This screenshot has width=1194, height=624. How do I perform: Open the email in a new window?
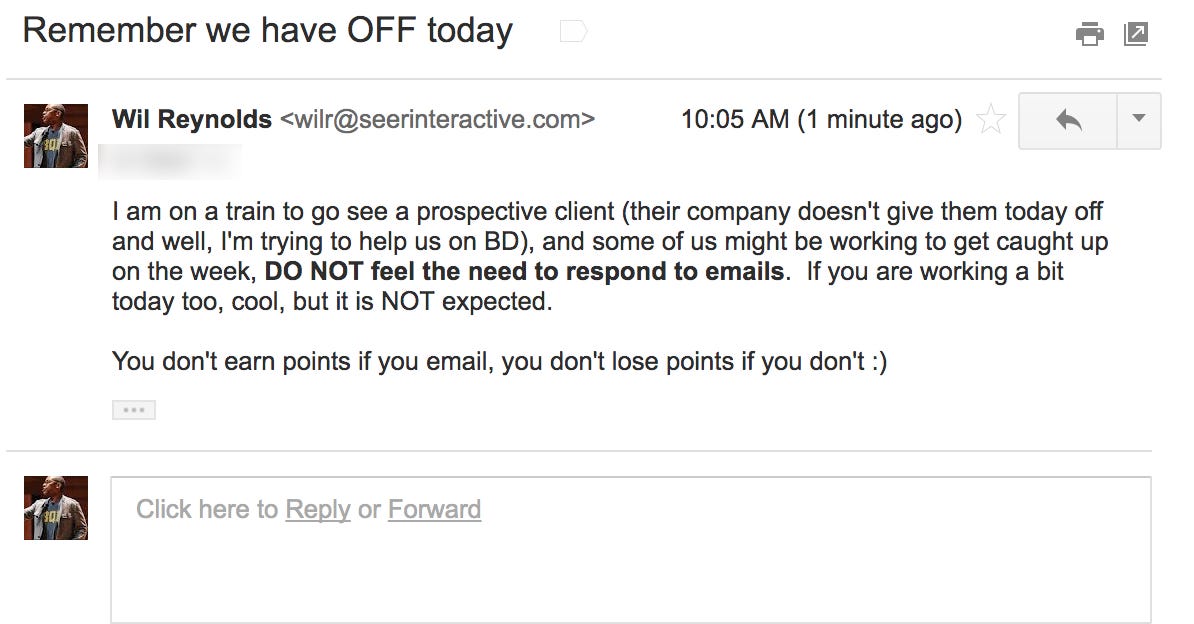coord(1135,34)
